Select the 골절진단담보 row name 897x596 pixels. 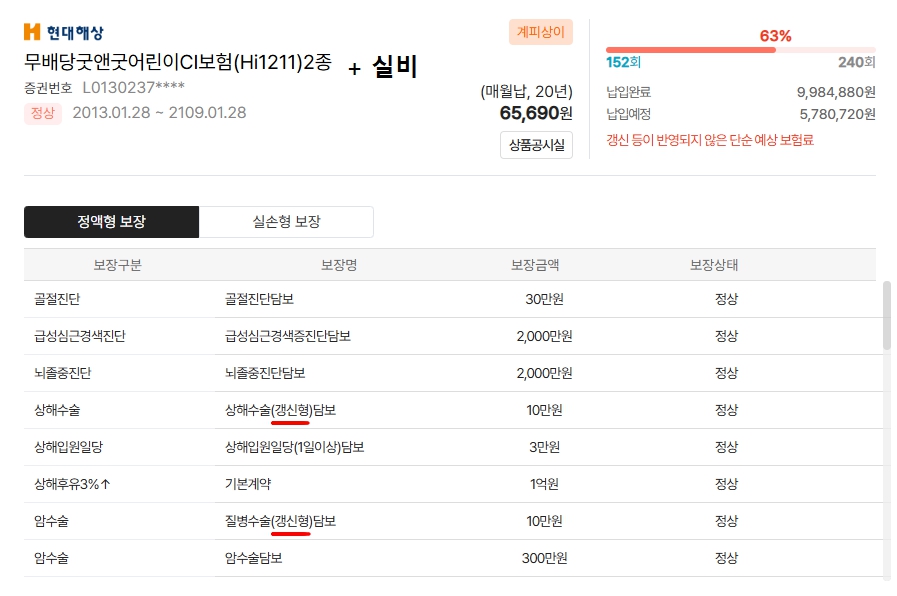(x=259, y=299)
